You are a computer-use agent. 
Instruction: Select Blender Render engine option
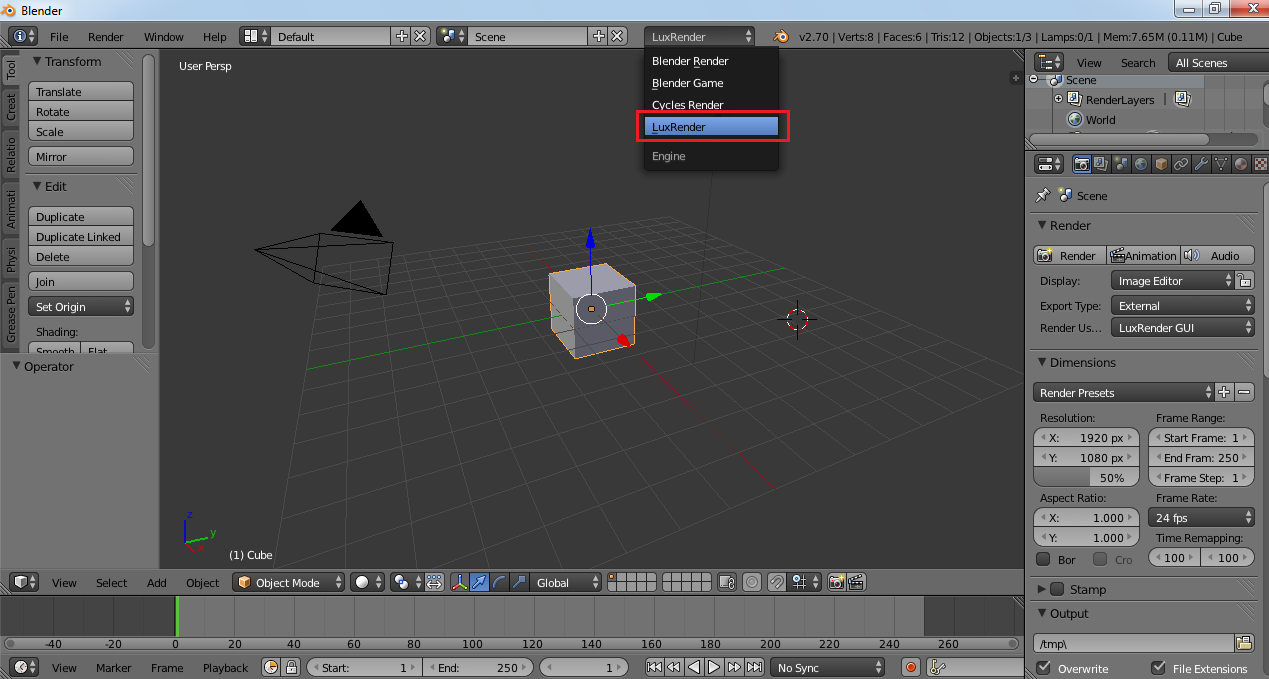(711, 61)
